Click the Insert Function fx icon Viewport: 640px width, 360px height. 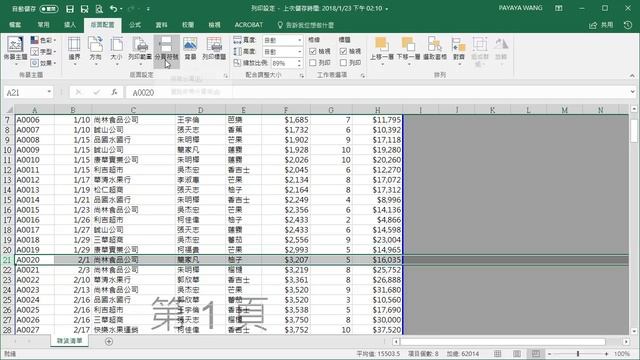tap(115, 92)
